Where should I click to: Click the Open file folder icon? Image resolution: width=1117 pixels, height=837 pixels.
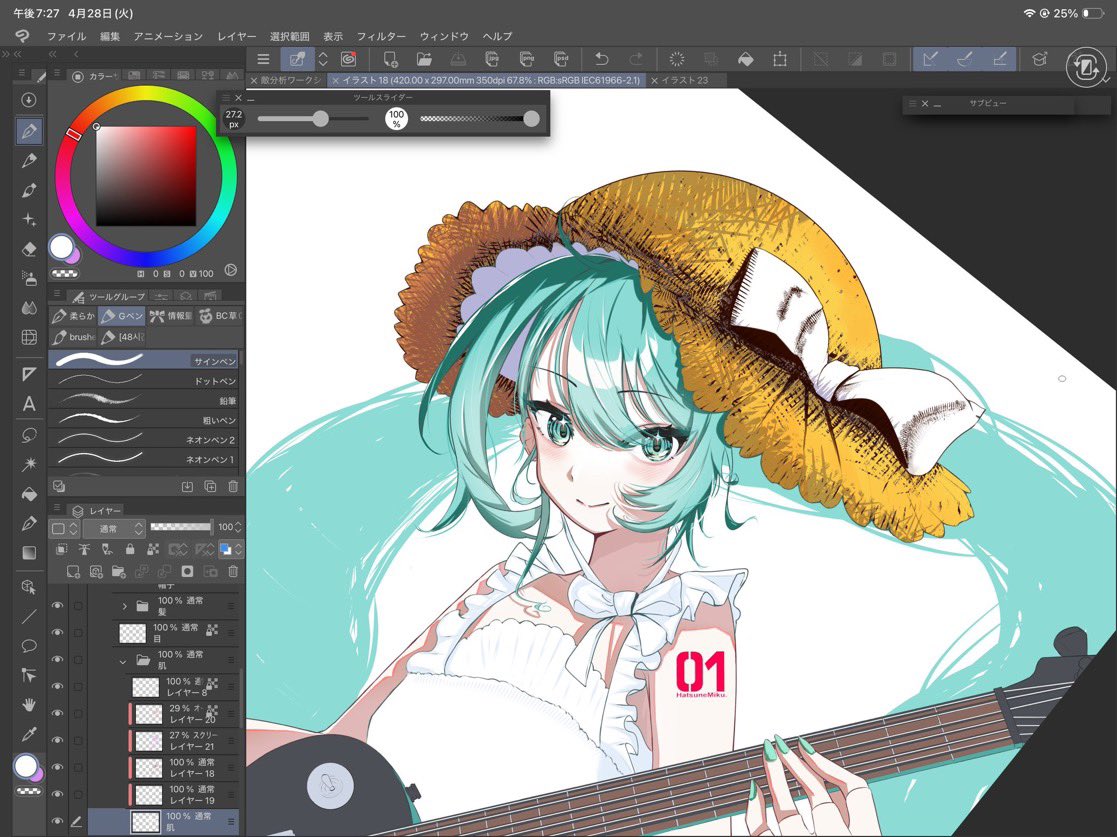[425, 59]
